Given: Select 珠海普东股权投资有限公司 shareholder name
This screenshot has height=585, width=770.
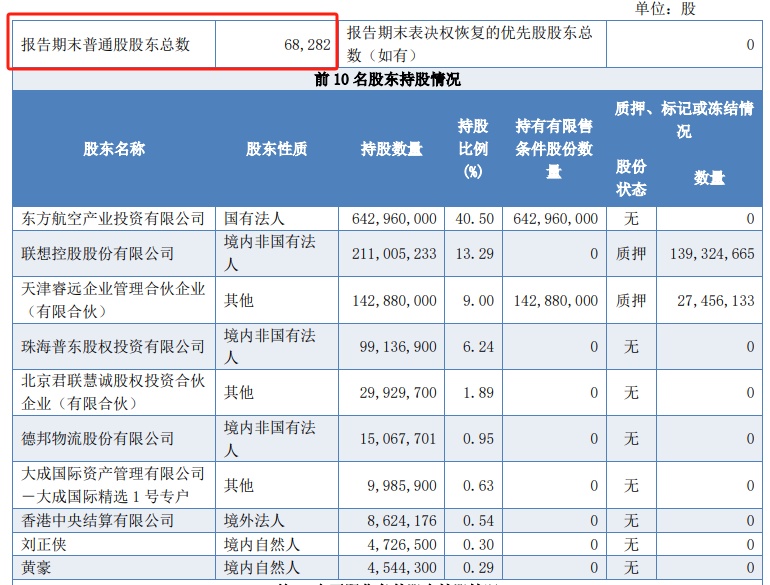Looking at the screenshot, I should pos(113,346).
